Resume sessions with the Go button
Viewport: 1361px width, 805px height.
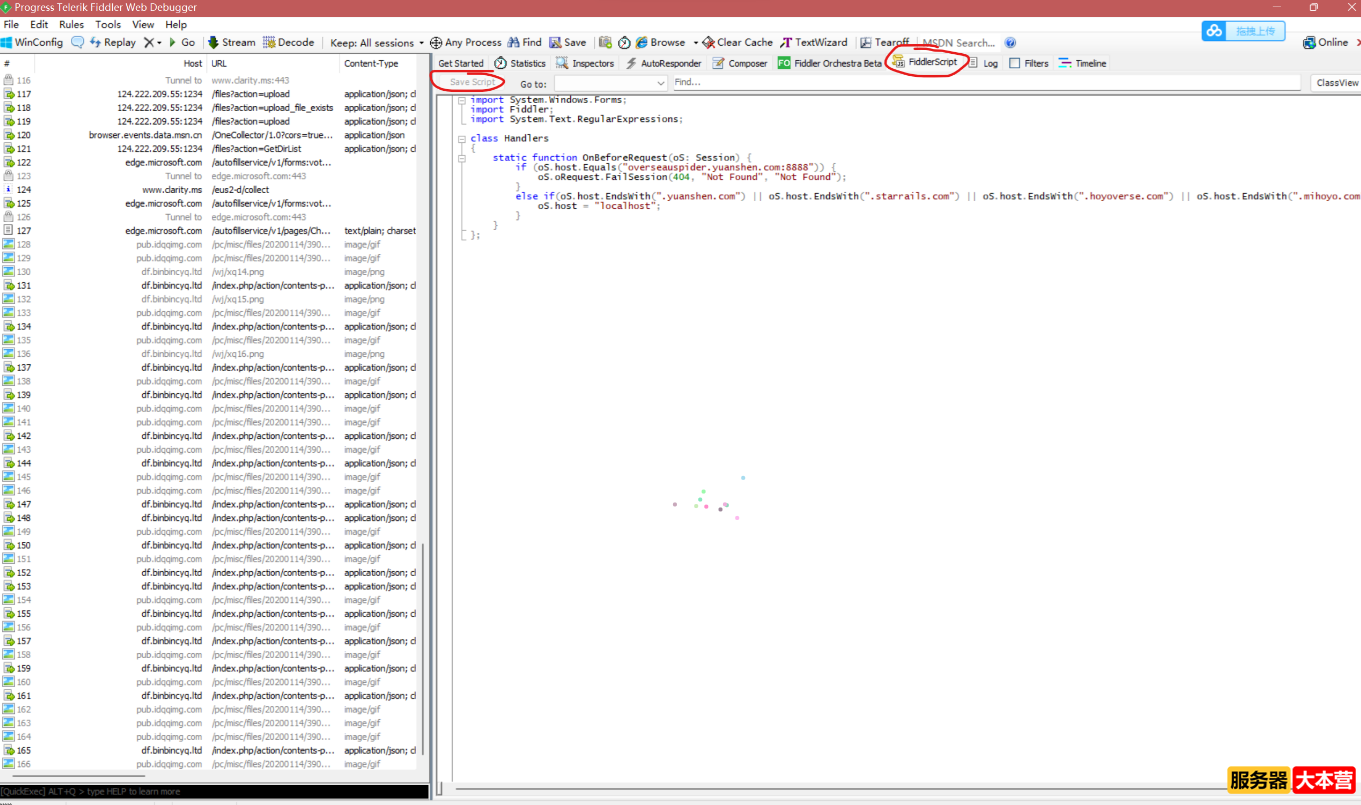click(x=181, y=43)
